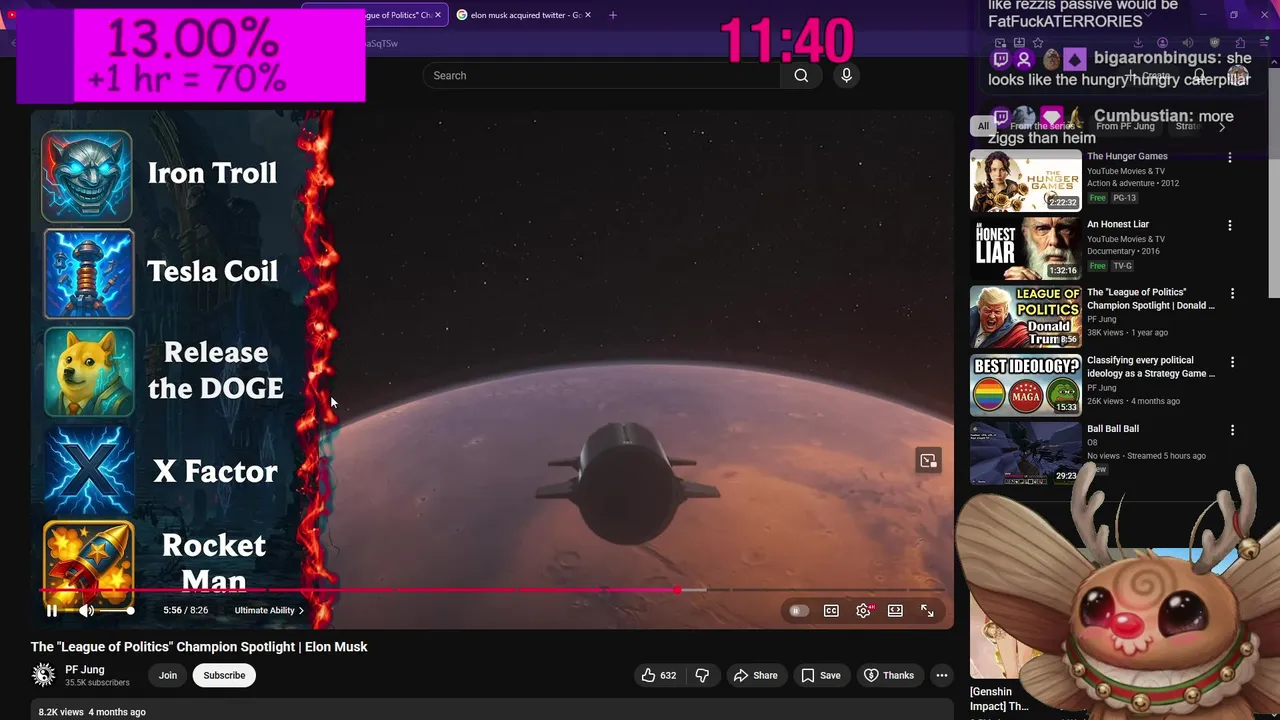Click the 8.2K views description text
This screenshot has width=1280, height=720.
click(92, 712)
